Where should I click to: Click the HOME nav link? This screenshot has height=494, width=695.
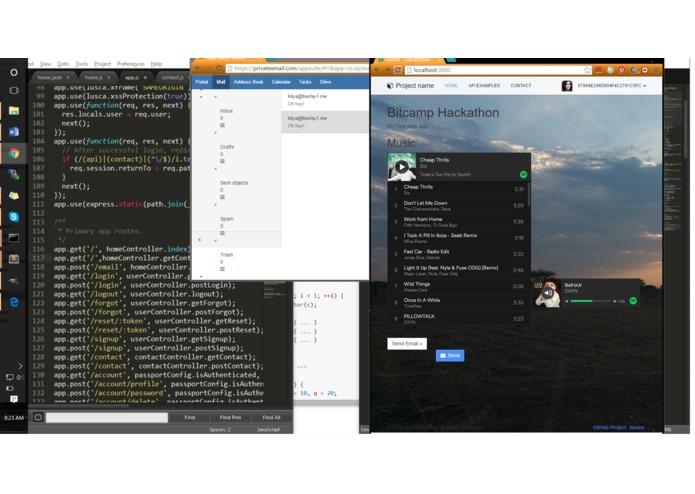[451, 86]
